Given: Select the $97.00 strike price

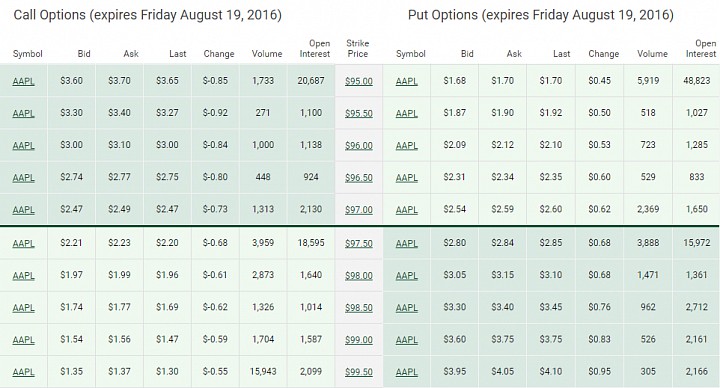Looking at the screenshot, I should [x=359, y=210].
